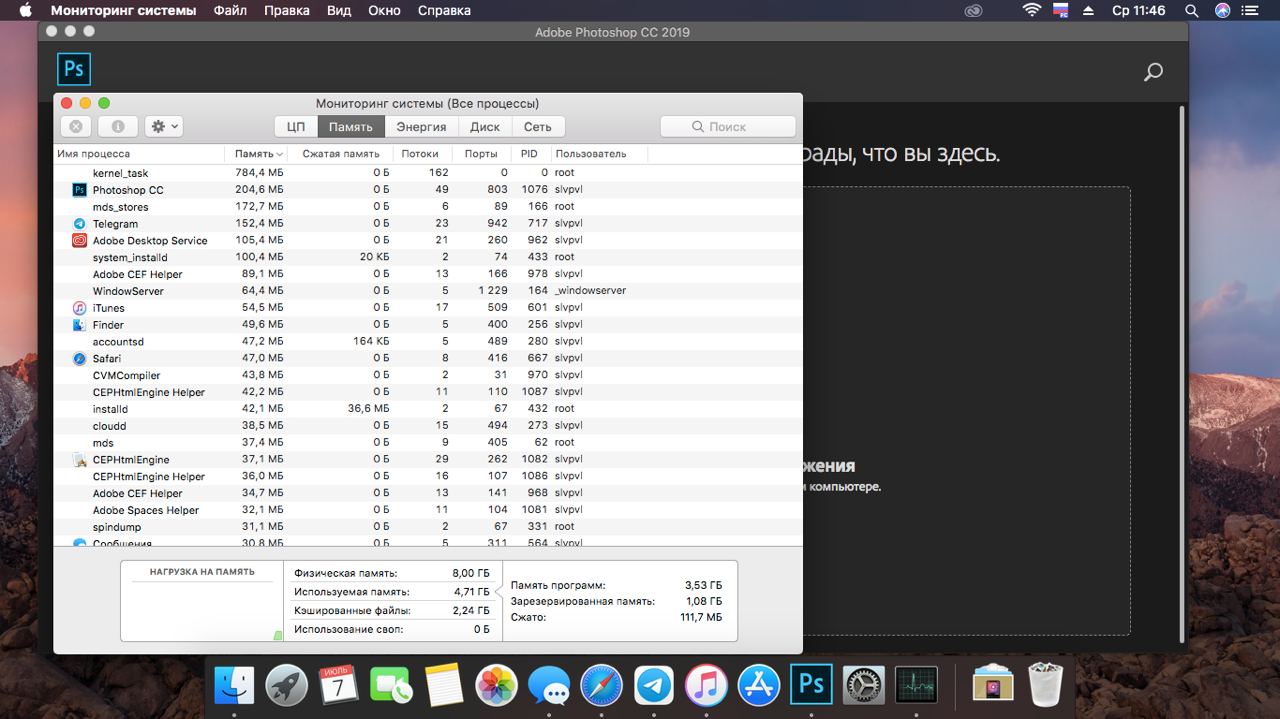
Task: Switch to the Энергия tab
Action: click(421, 126)
